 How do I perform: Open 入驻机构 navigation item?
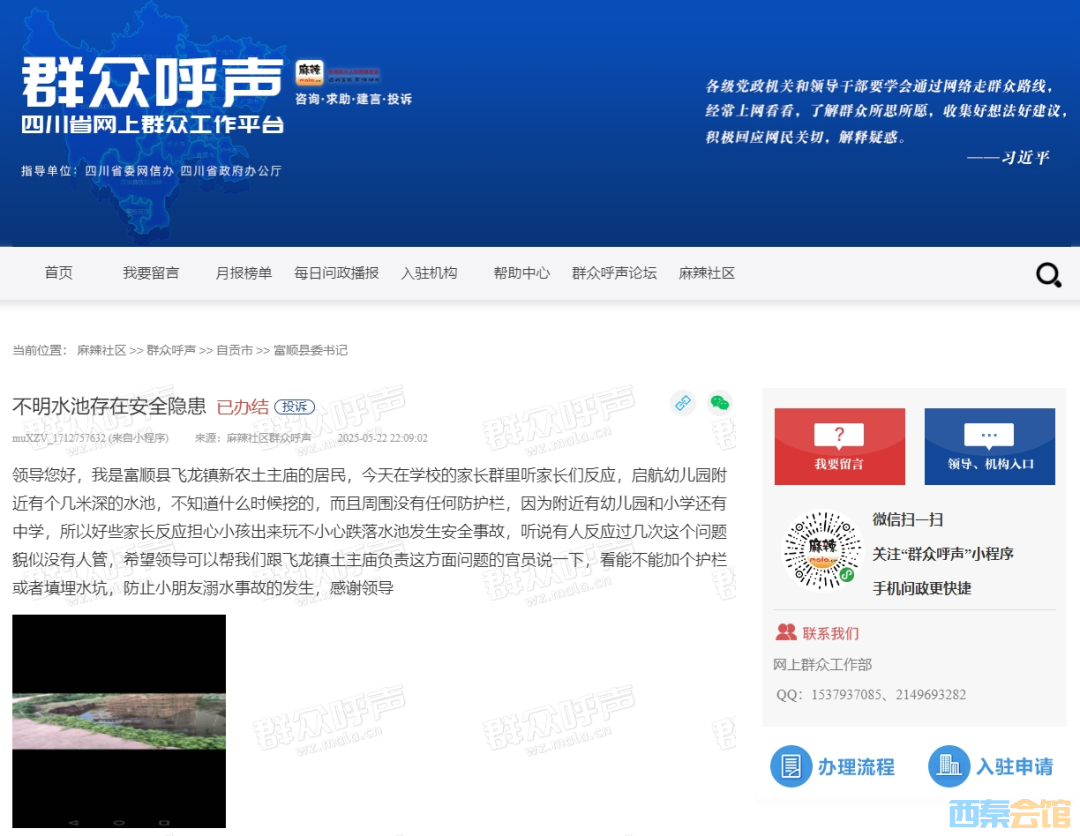coord(429,273)
